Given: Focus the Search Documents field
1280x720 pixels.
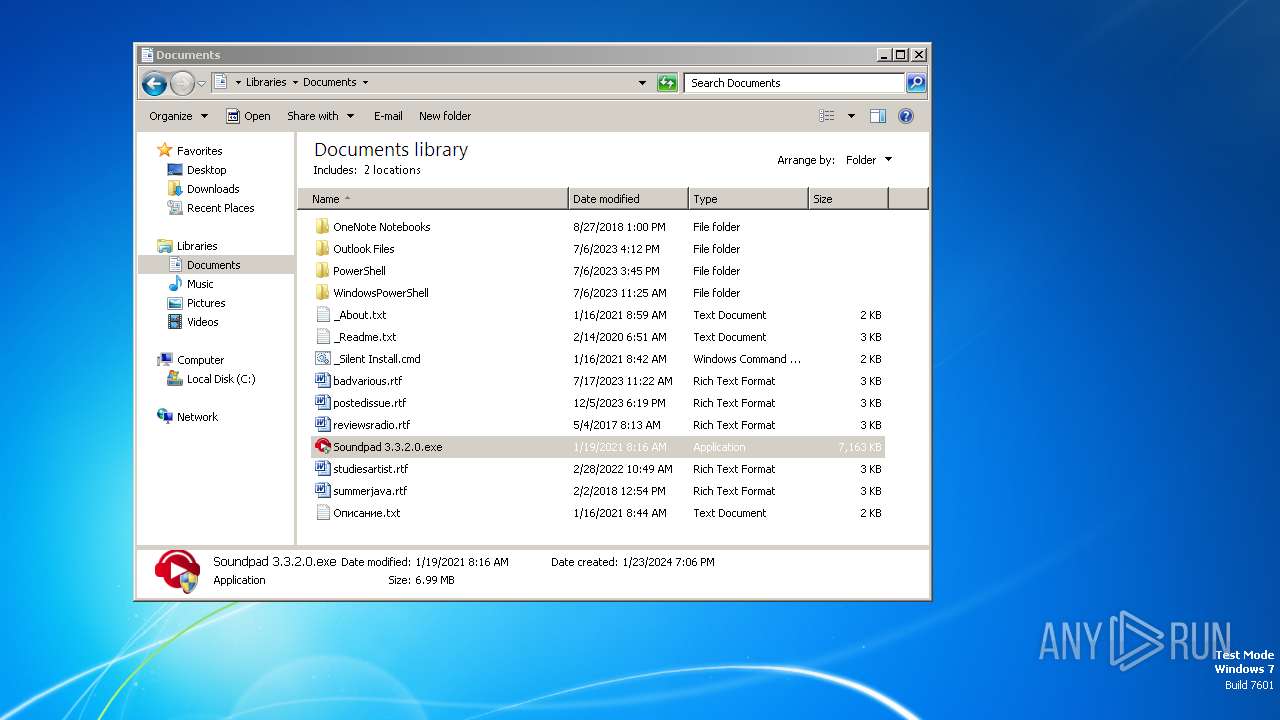Looking at the screenshot, I should click(x=795, y=83).
